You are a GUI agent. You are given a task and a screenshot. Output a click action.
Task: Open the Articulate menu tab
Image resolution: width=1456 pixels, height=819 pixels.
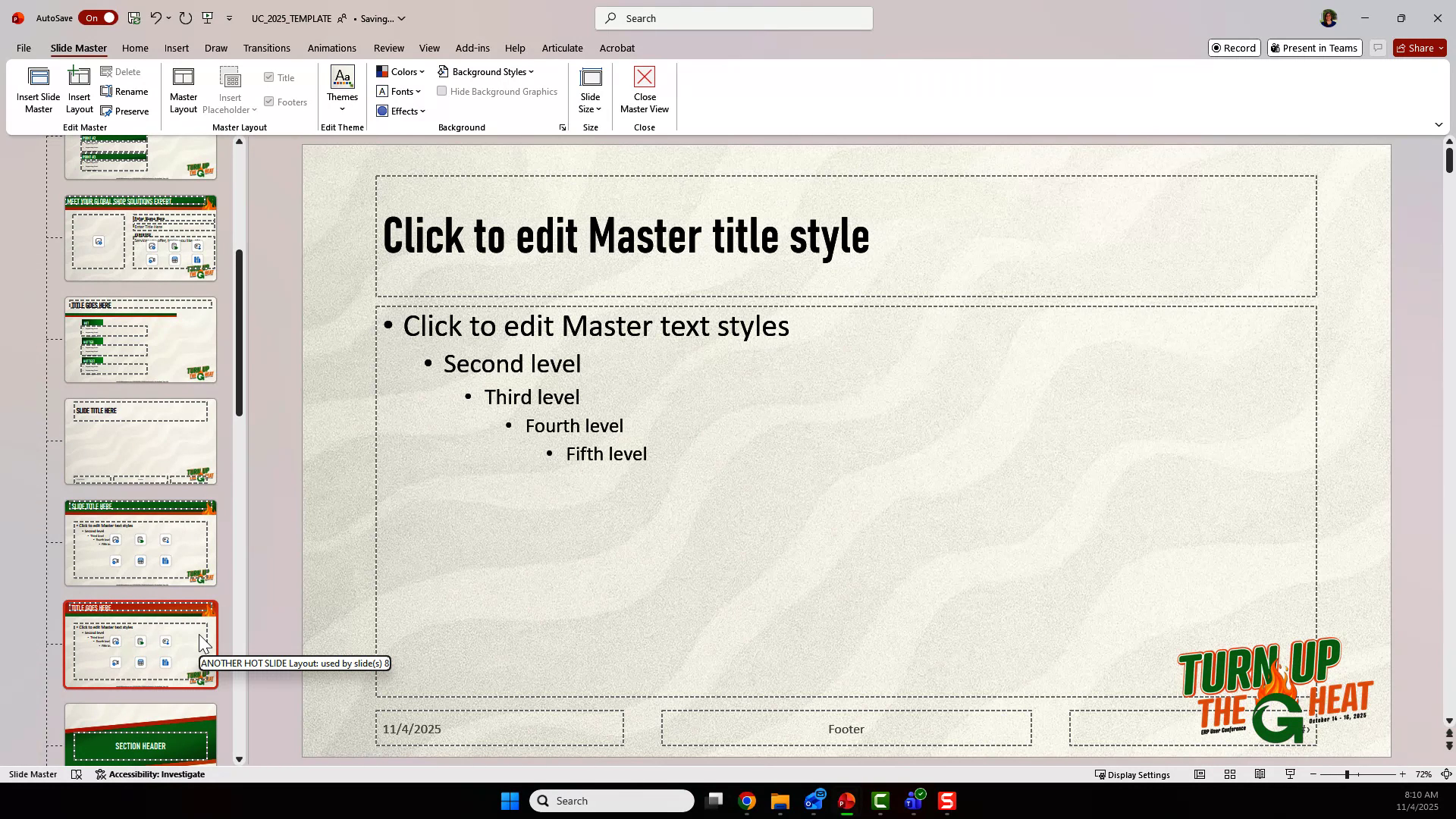562,48
